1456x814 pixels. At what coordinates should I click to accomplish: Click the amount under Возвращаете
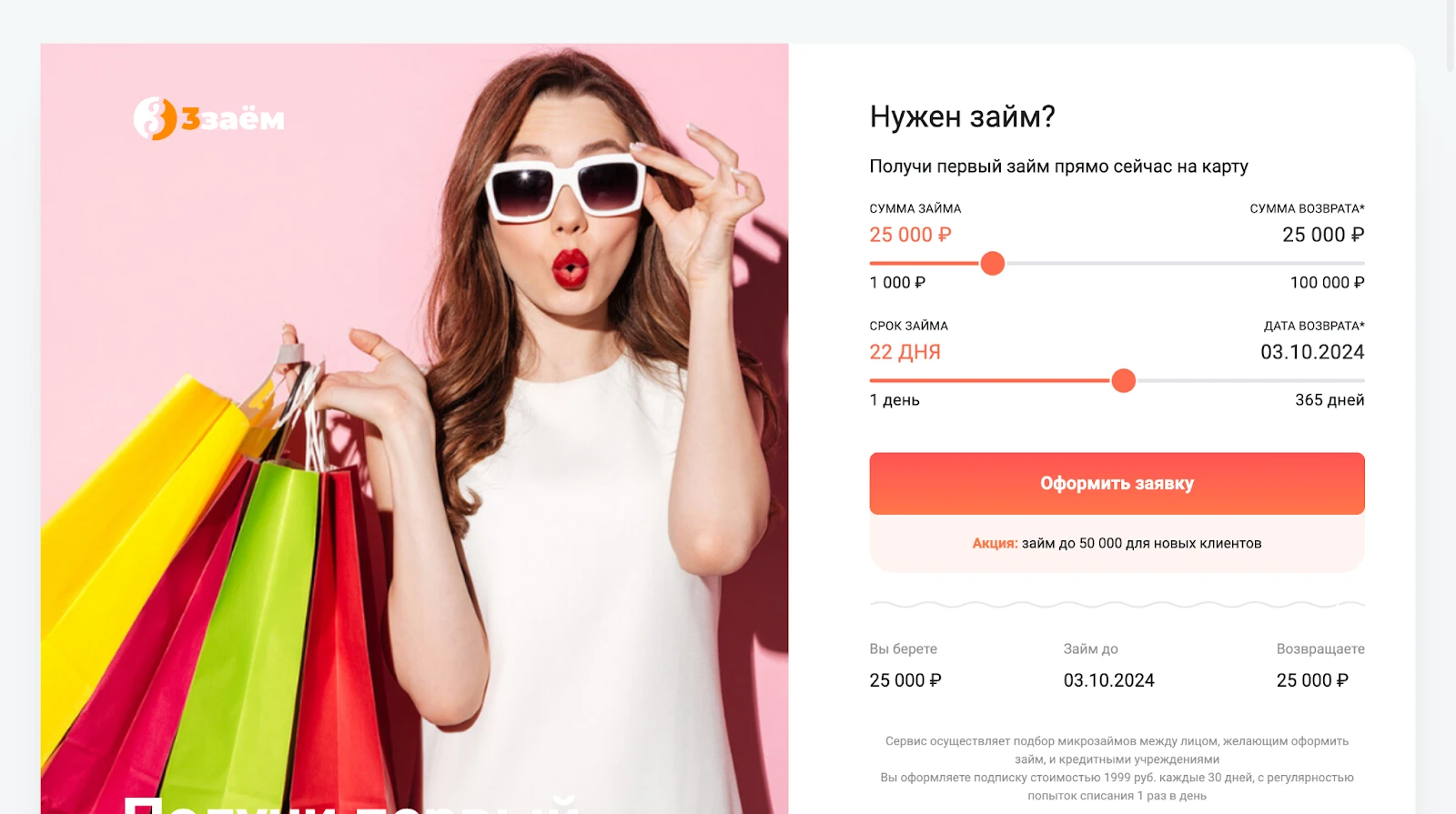click(x=1312, y=680)
